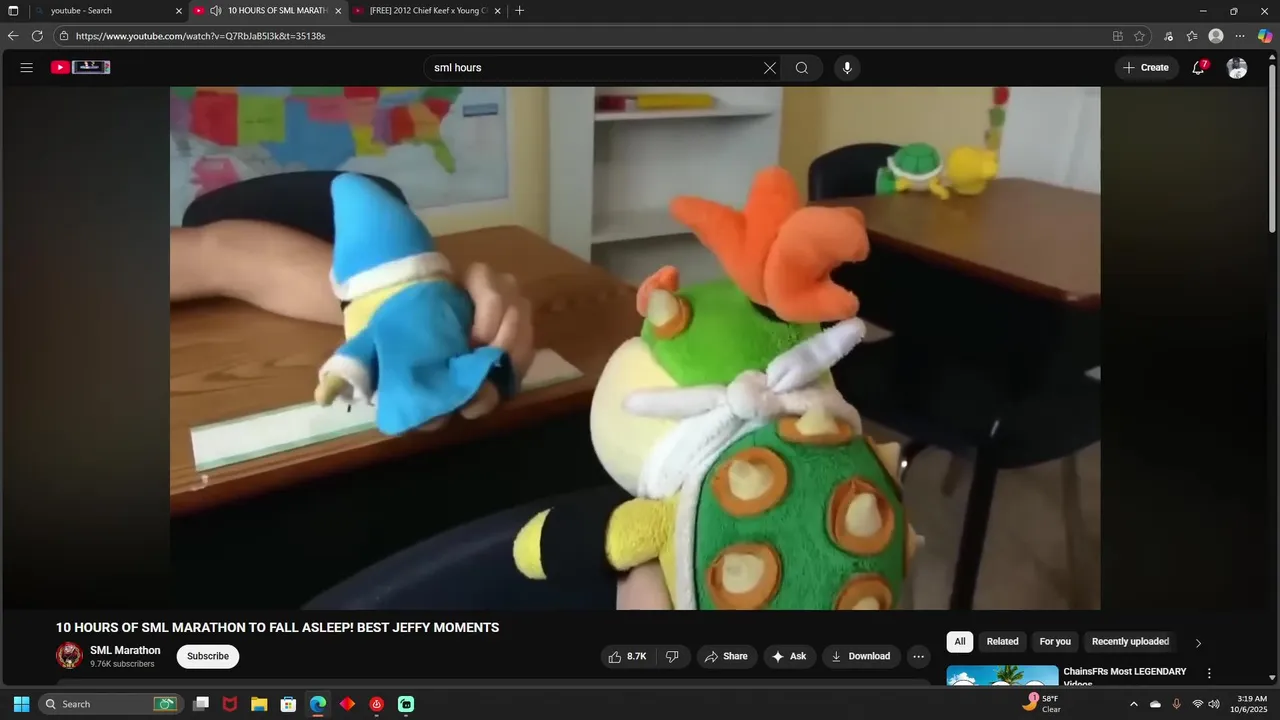
Task: Click the microphone in-use tray icon
Action: (1176, 704)
